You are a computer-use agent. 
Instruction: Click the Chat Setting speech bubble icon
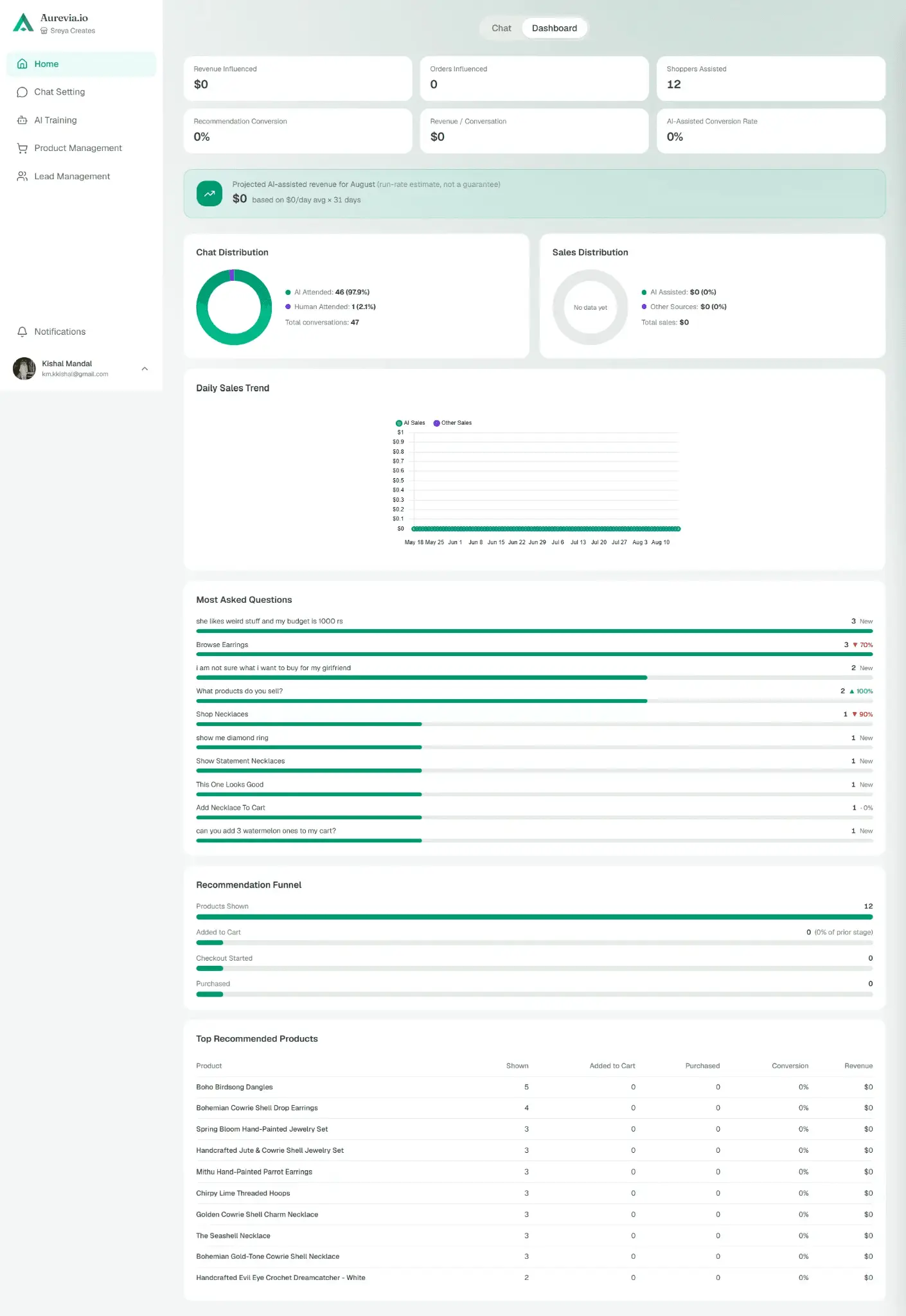pos(22,92)
